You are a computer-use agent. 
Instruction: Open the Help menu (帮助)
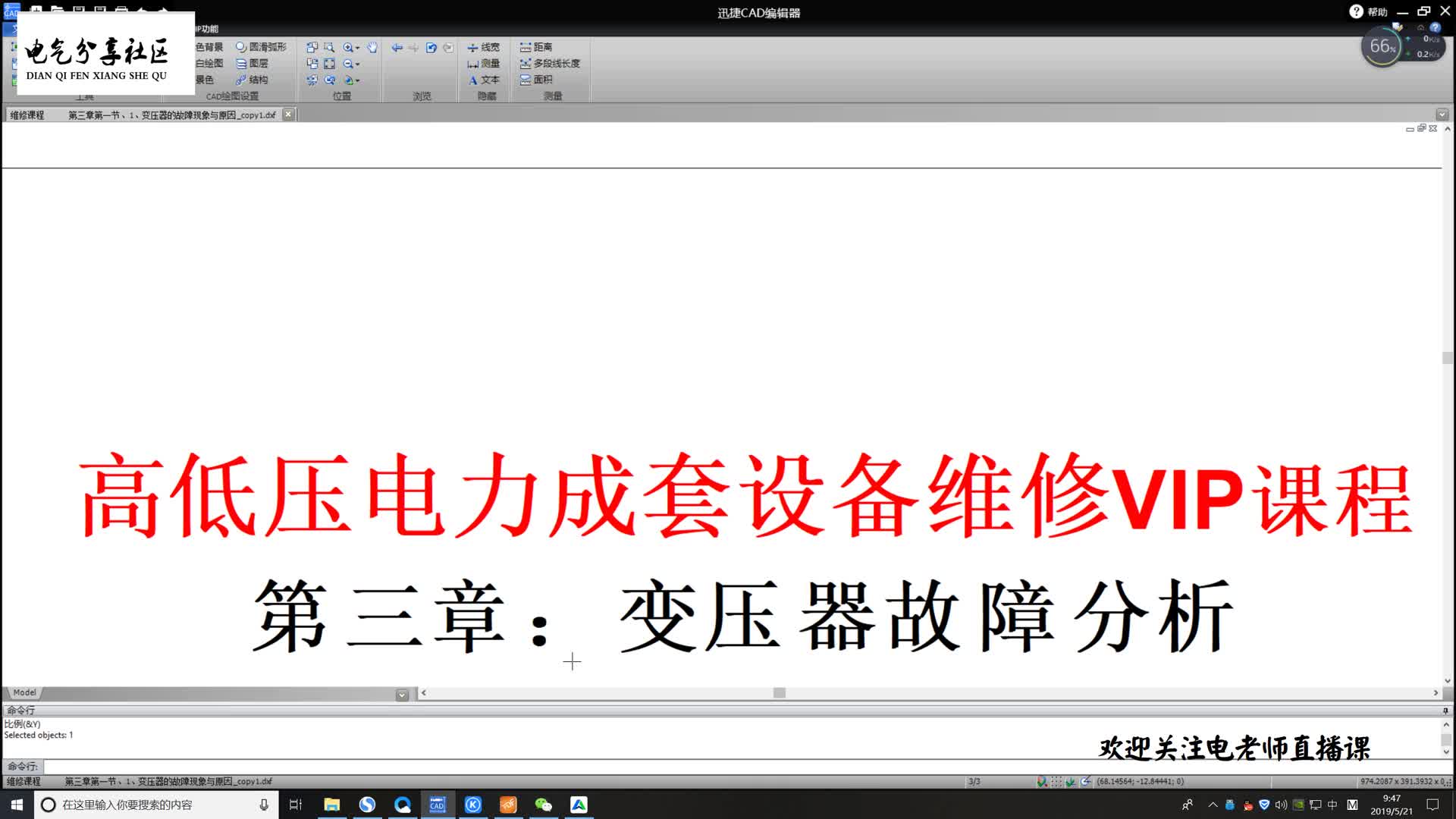[1368, 11]
